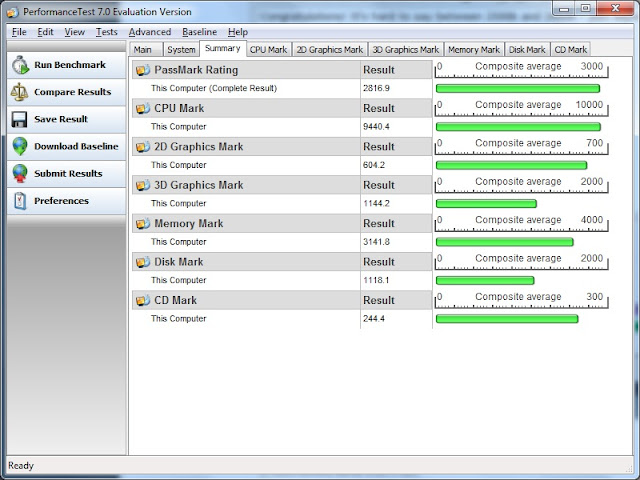Image resolution: width=640 pixels, height=480 pixels.
Task: Click the Submit Results globe icon
Action: point(20,173)
